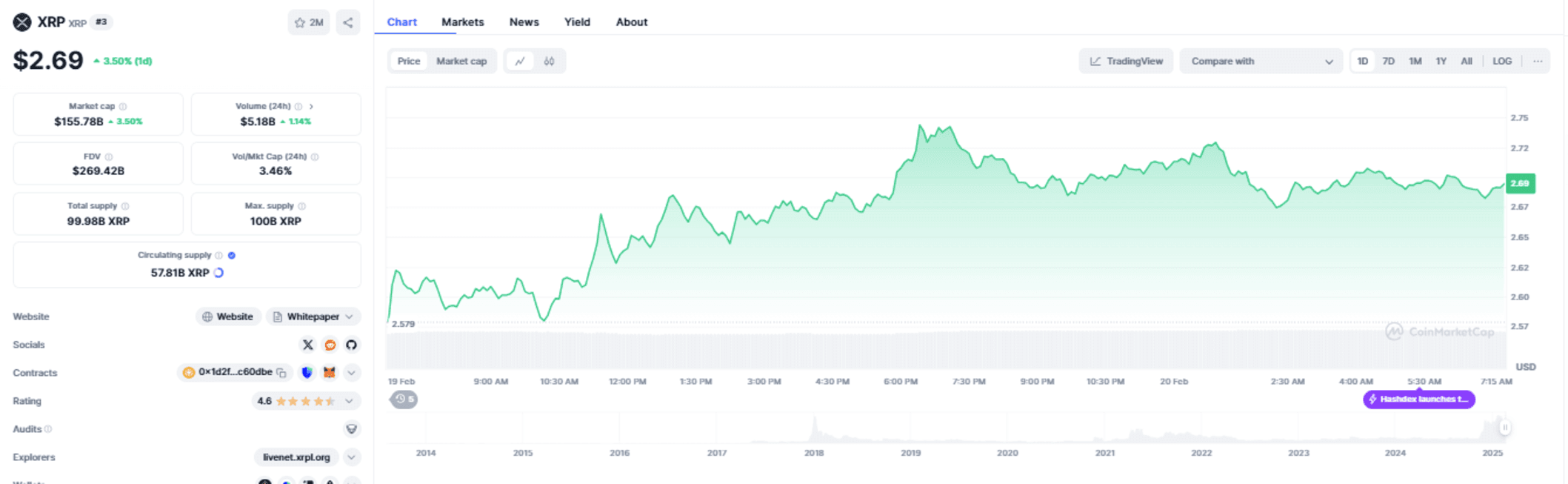Enable LOG scale on chart

(1501, 62)
